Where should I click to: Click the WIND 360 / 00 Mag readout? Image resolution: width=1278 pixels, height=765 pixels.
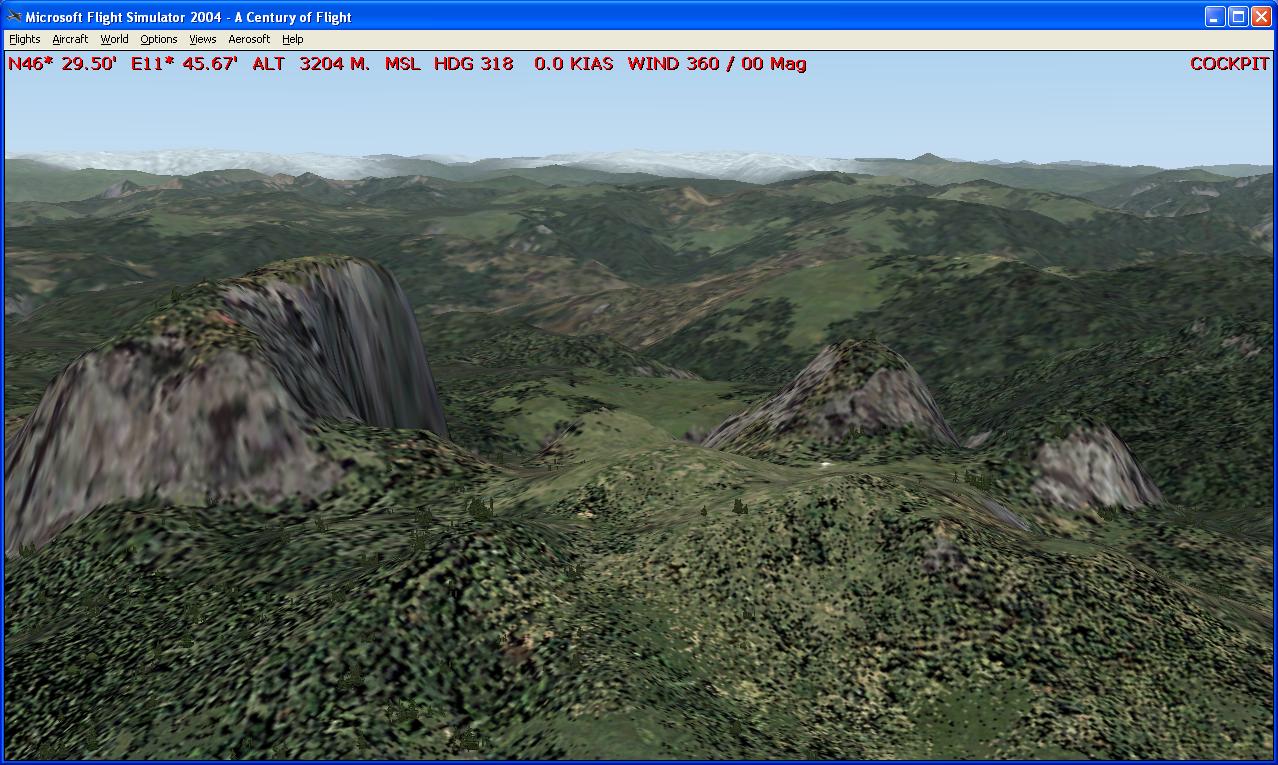pyautogui.click(x=717, y=64)
